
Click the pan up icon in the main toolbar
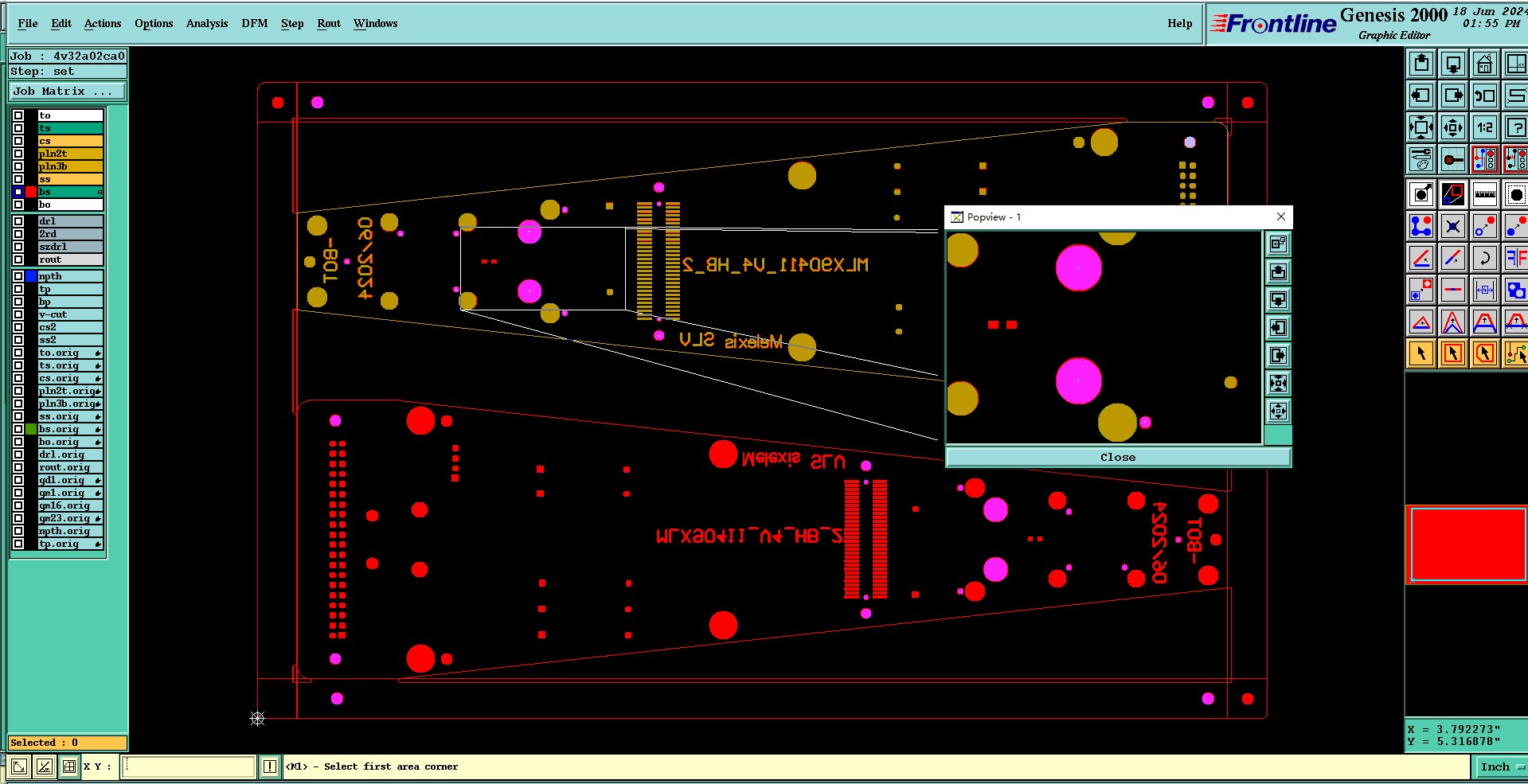[1421, 64]
